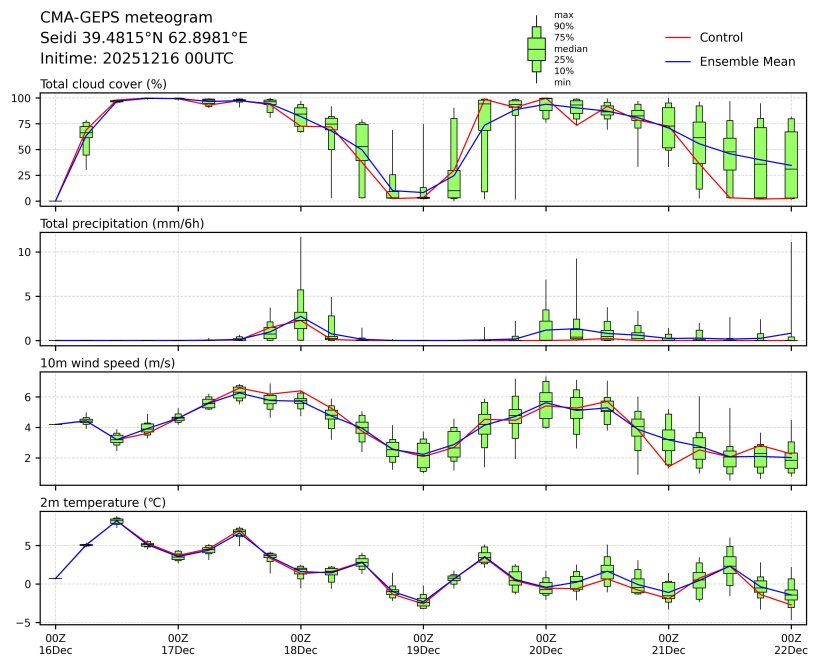Click the wind speed box plot at 00Z 20Dec
This screenshot has height=667, width=819.
pos(546,403)
